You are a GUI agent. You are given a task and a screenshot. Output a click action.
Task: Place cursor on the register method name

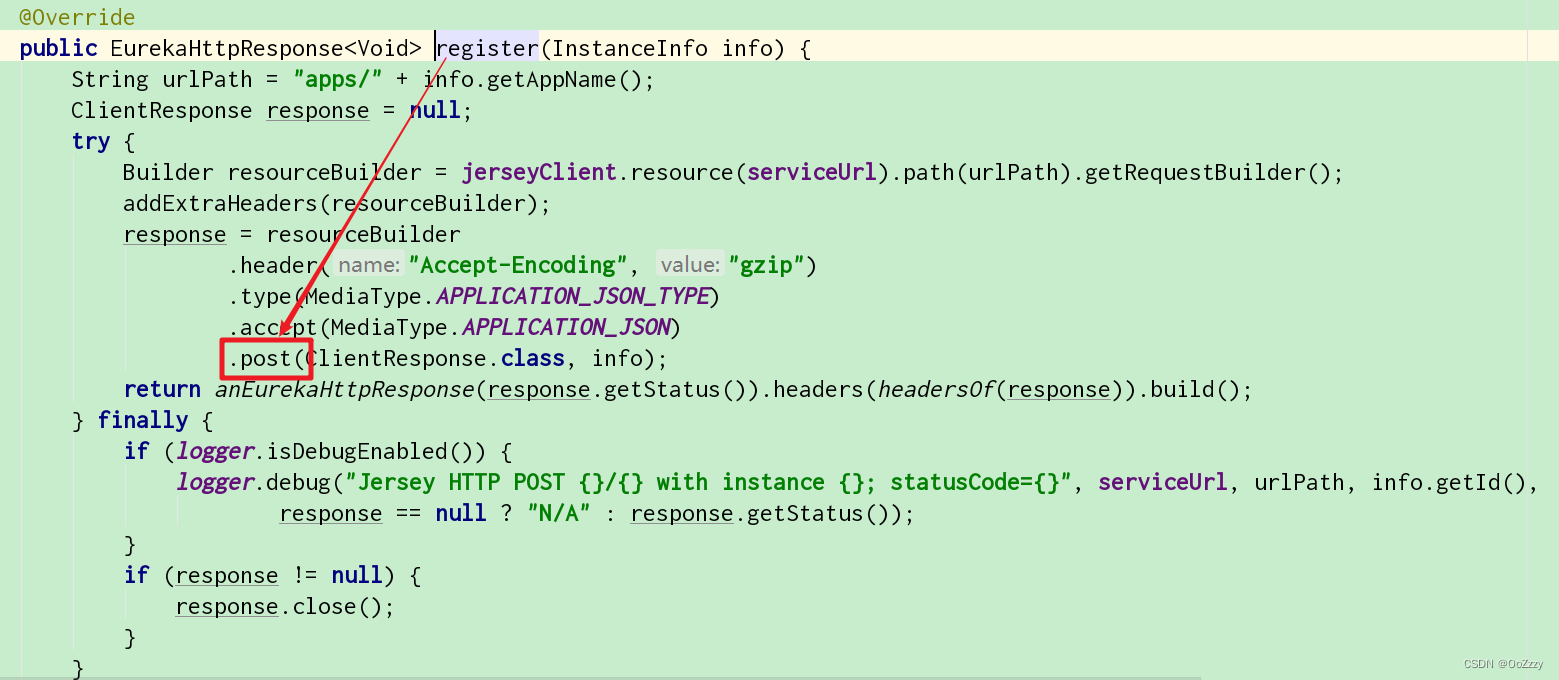488,48
